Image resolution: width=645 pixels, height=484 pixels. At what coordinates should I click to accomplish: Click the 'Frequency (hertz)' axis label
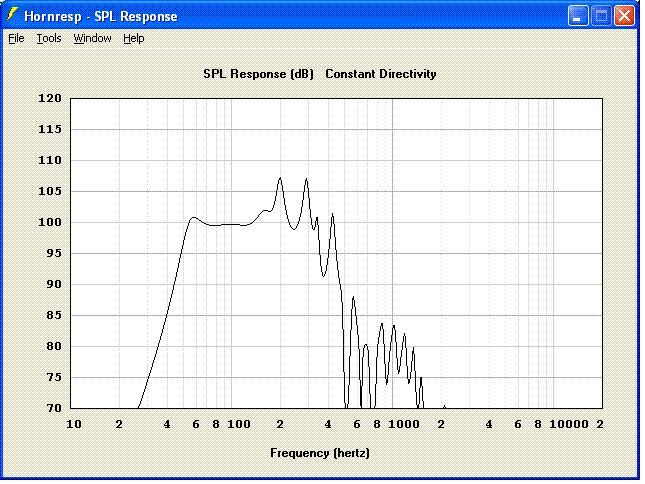click(x=320, y=453)
